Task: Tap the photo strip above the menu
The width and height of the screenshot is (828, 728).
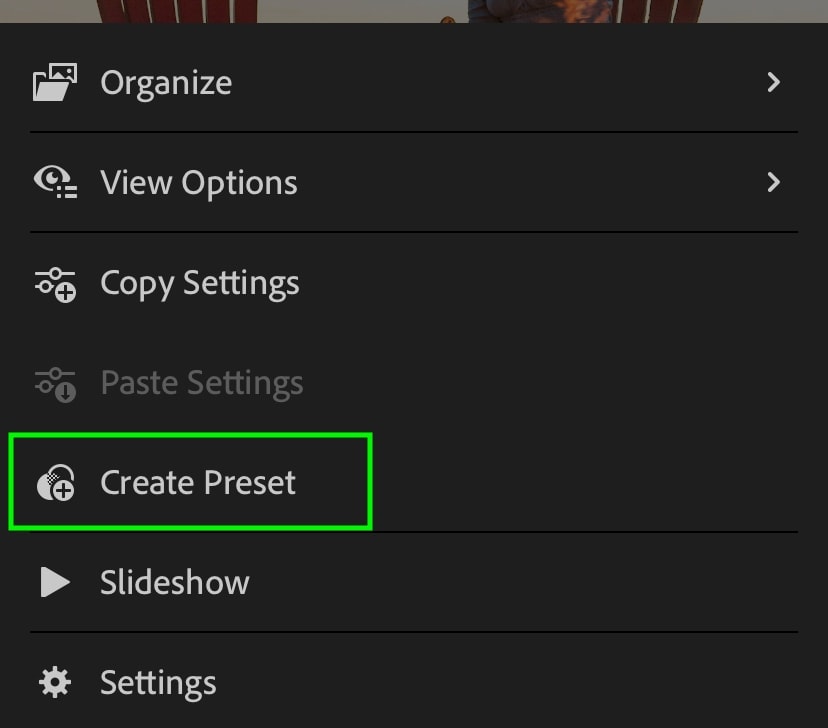Action: pyautogui.click(x=414, y=11)
